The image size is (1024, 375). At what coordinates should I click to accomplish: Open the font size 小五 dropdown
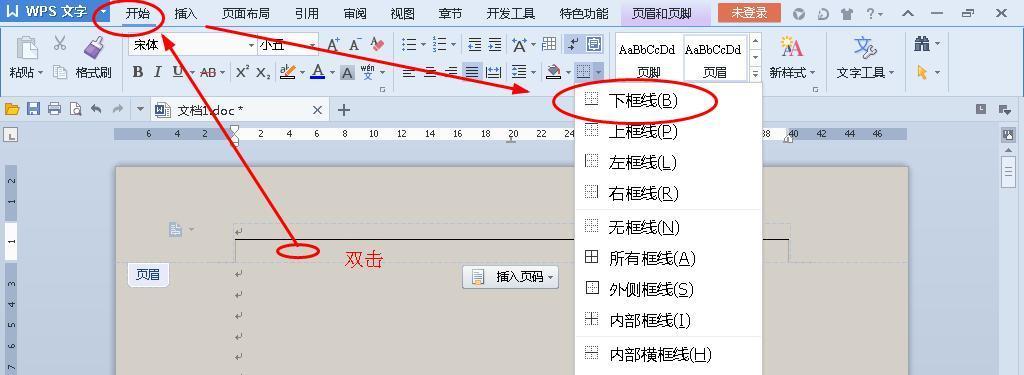click(x=313, y=45)
